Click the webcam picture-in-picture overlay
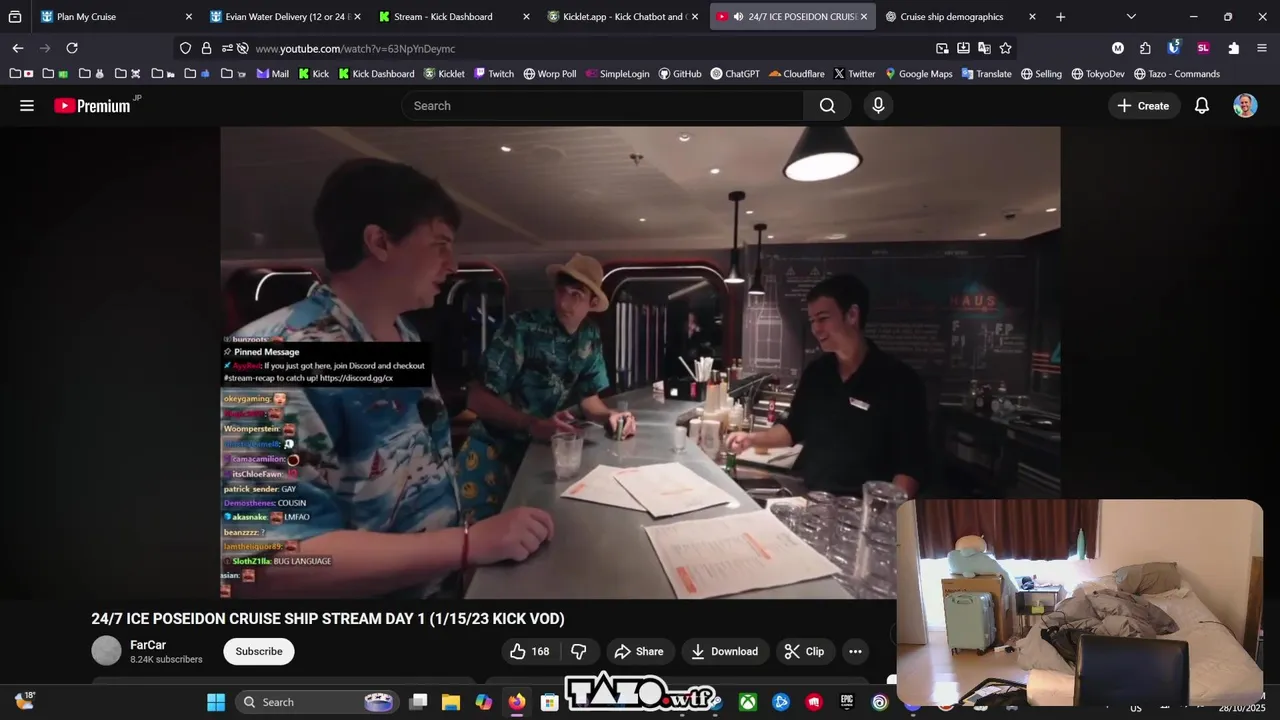This screenshot has width=1280, height=720. [x=1080, y=603]
